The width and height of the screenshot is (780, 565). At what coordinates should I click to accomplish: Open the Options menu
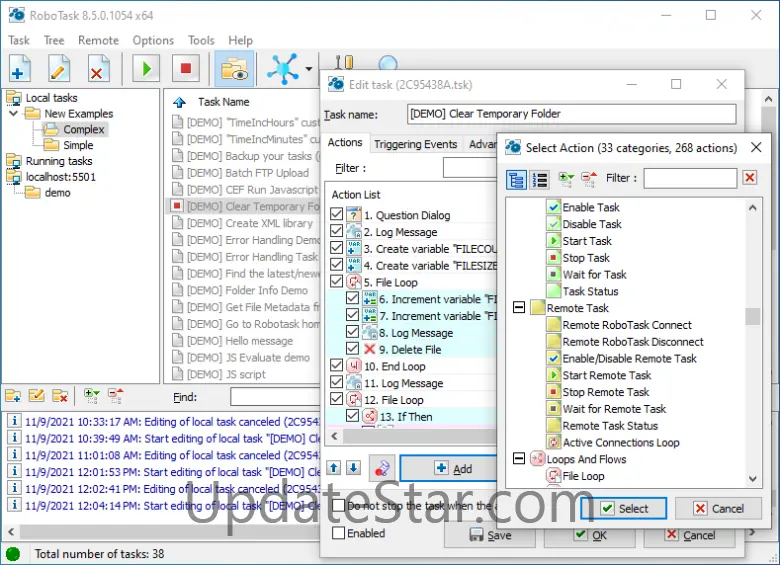153,40
